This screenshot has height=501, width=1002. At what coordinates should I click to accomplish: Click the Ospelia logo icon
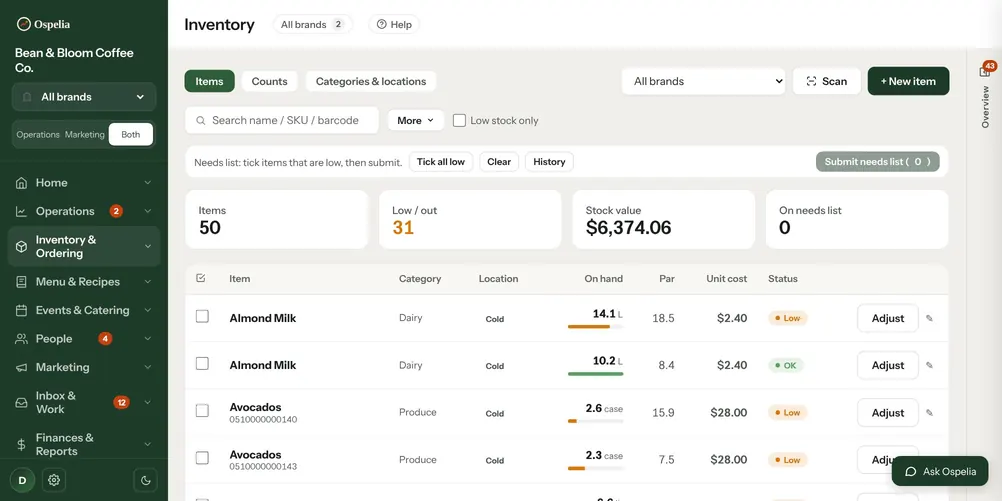pyautogui.click(x=24, y=24)
